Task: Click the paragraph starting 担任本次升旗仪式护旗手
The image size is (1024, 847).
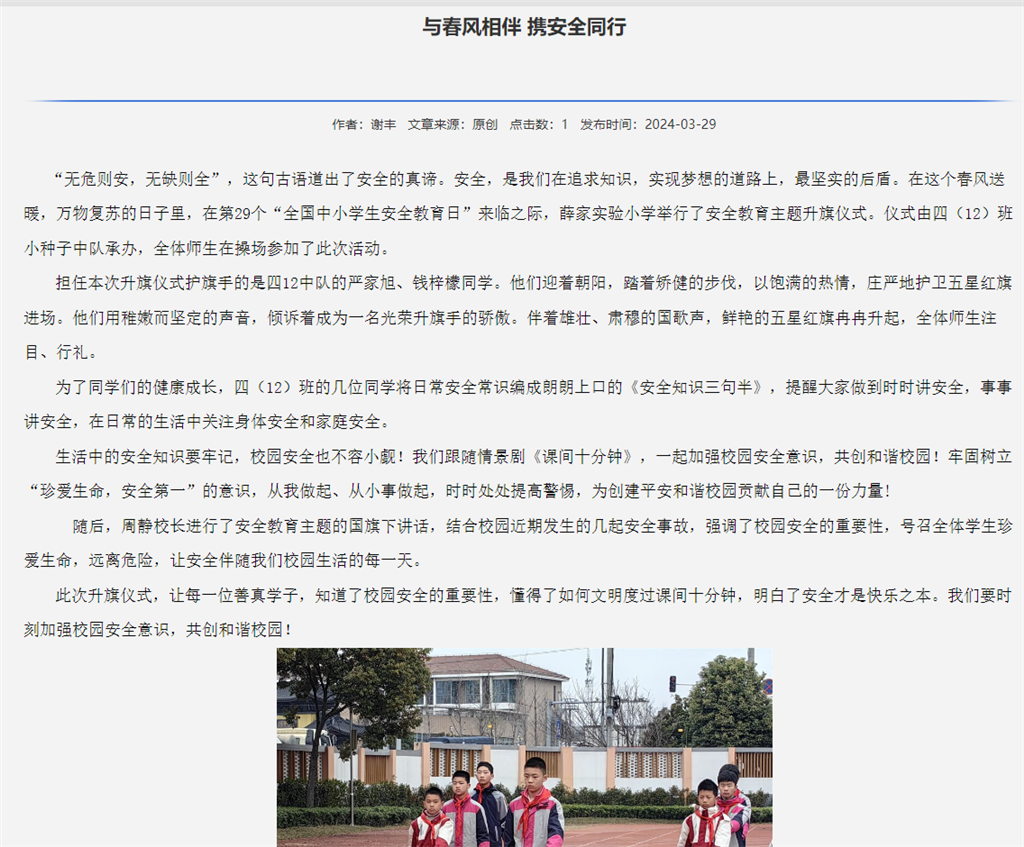Action: coord(518,317)
